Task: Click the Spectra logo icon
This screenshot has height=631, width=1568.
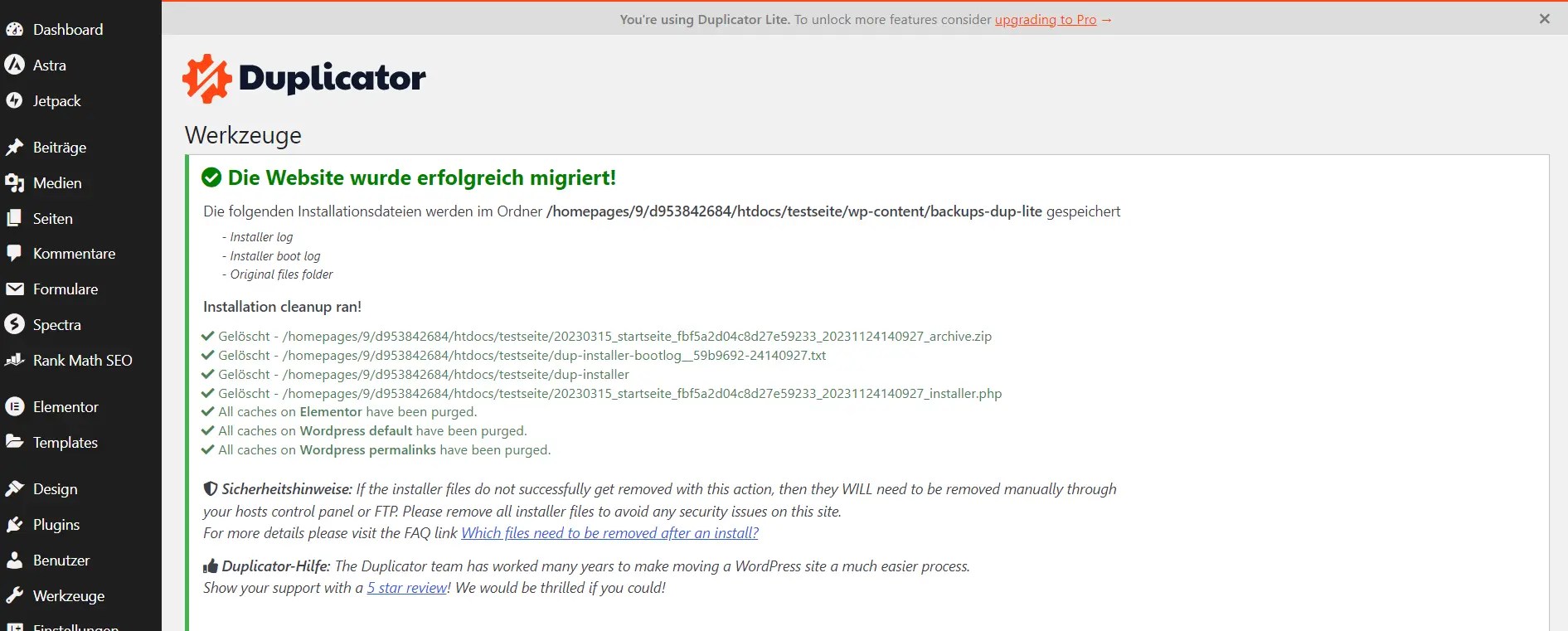Action: click(x=14, y=324)
